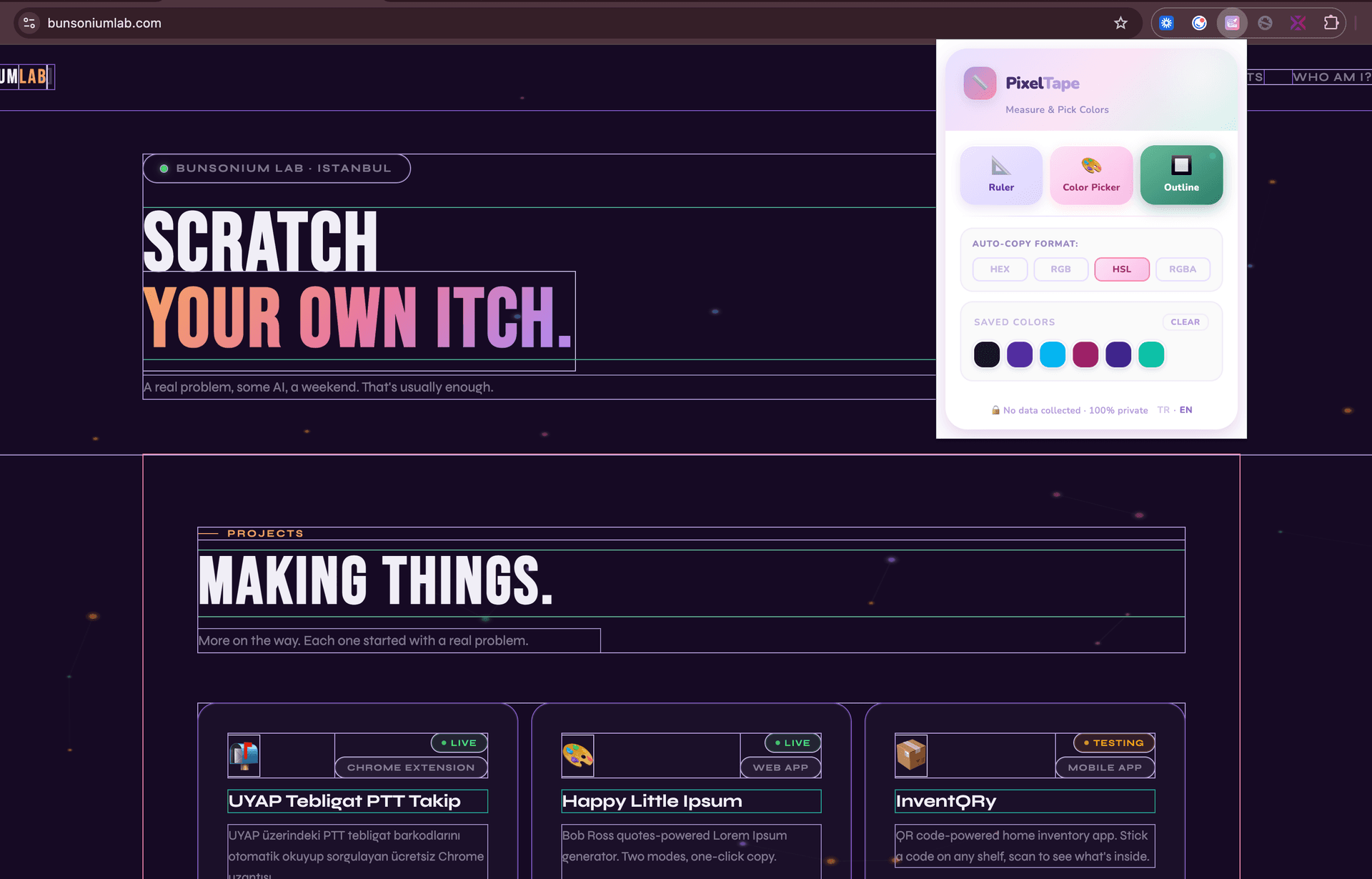Open the blue snowflake extension
Screen dimensions: 1372x879
pos(1166,23)
